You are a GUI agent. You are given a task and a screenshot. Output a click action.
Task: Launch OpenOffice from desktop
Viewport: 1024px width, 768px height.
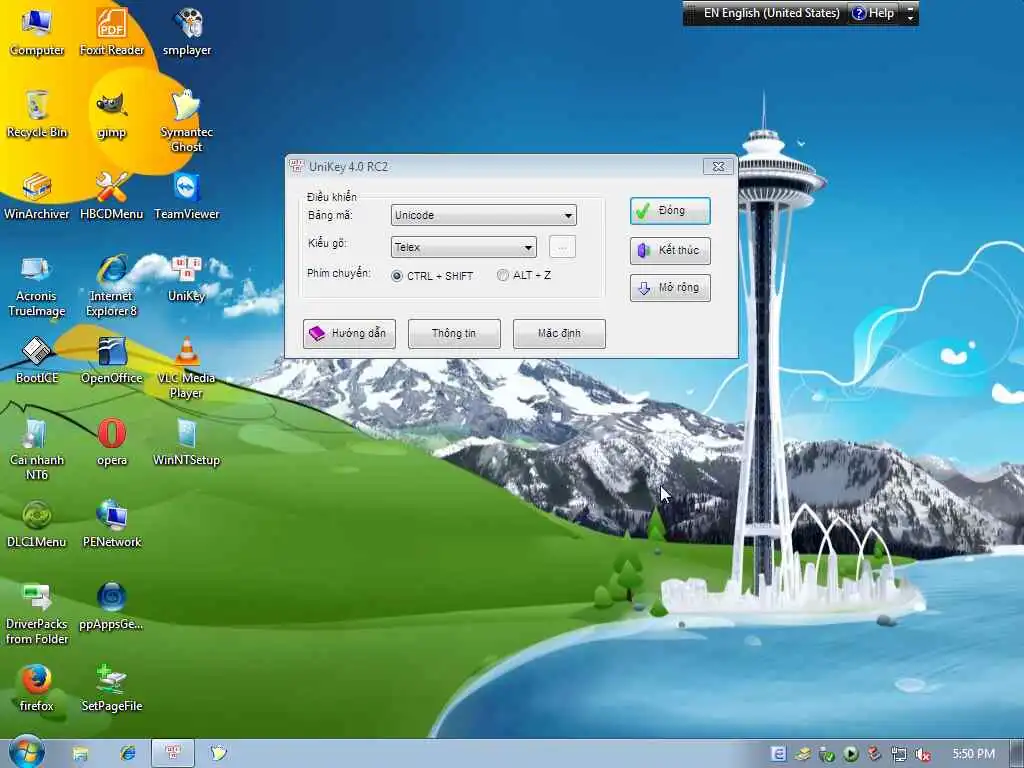point(112,360)
